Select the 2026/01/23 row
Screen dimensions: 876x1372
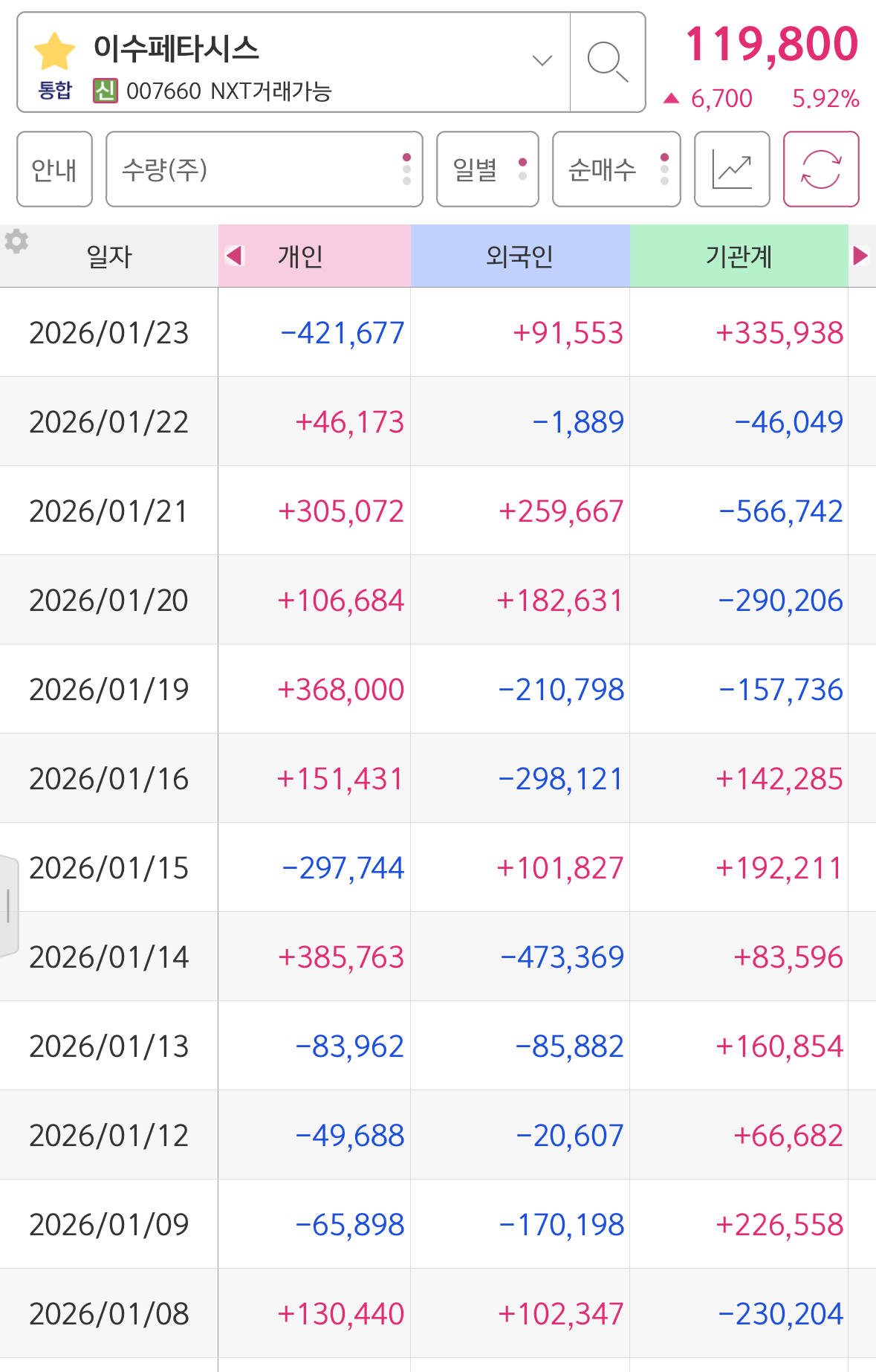pyautogui.click(x=109, y=333)
